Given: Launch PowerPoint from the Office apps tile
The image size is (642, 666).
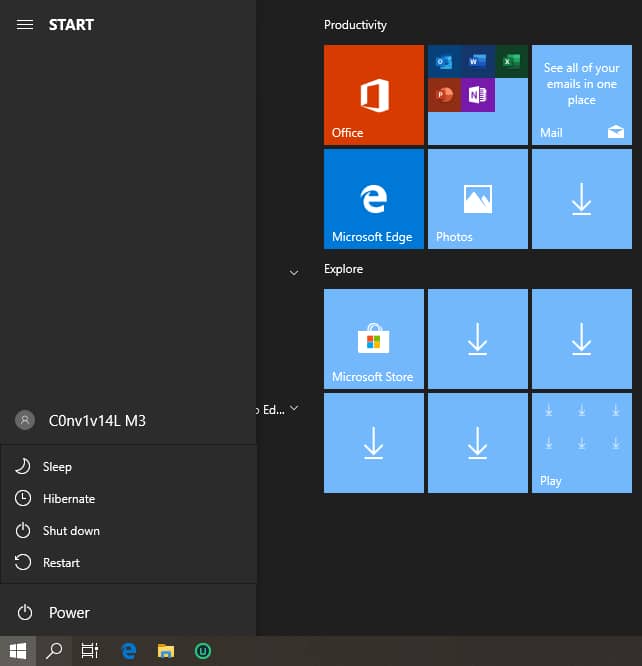Looking at the screenshot, I should pos(444,95).
